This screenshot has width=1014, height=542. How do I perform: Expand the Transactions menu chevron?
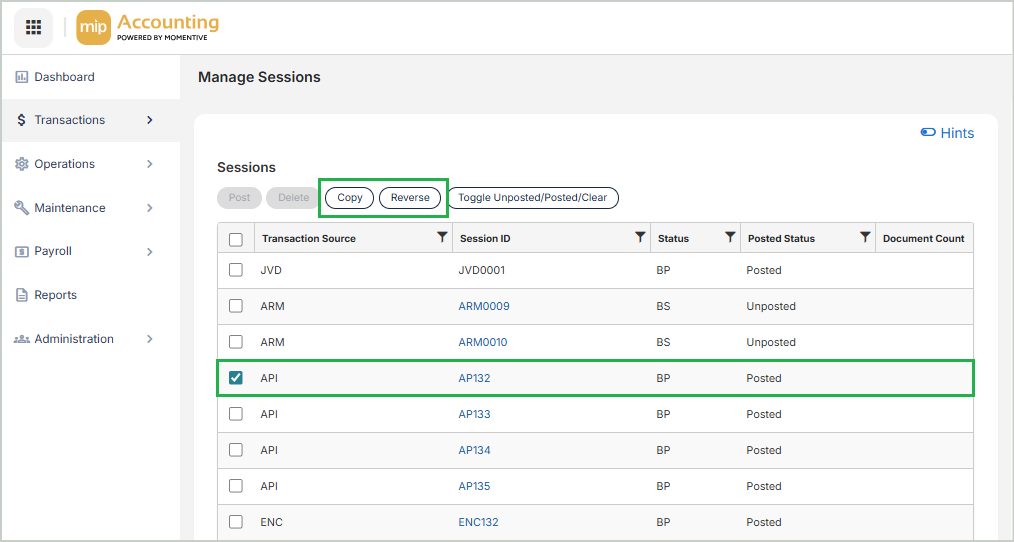150,120
